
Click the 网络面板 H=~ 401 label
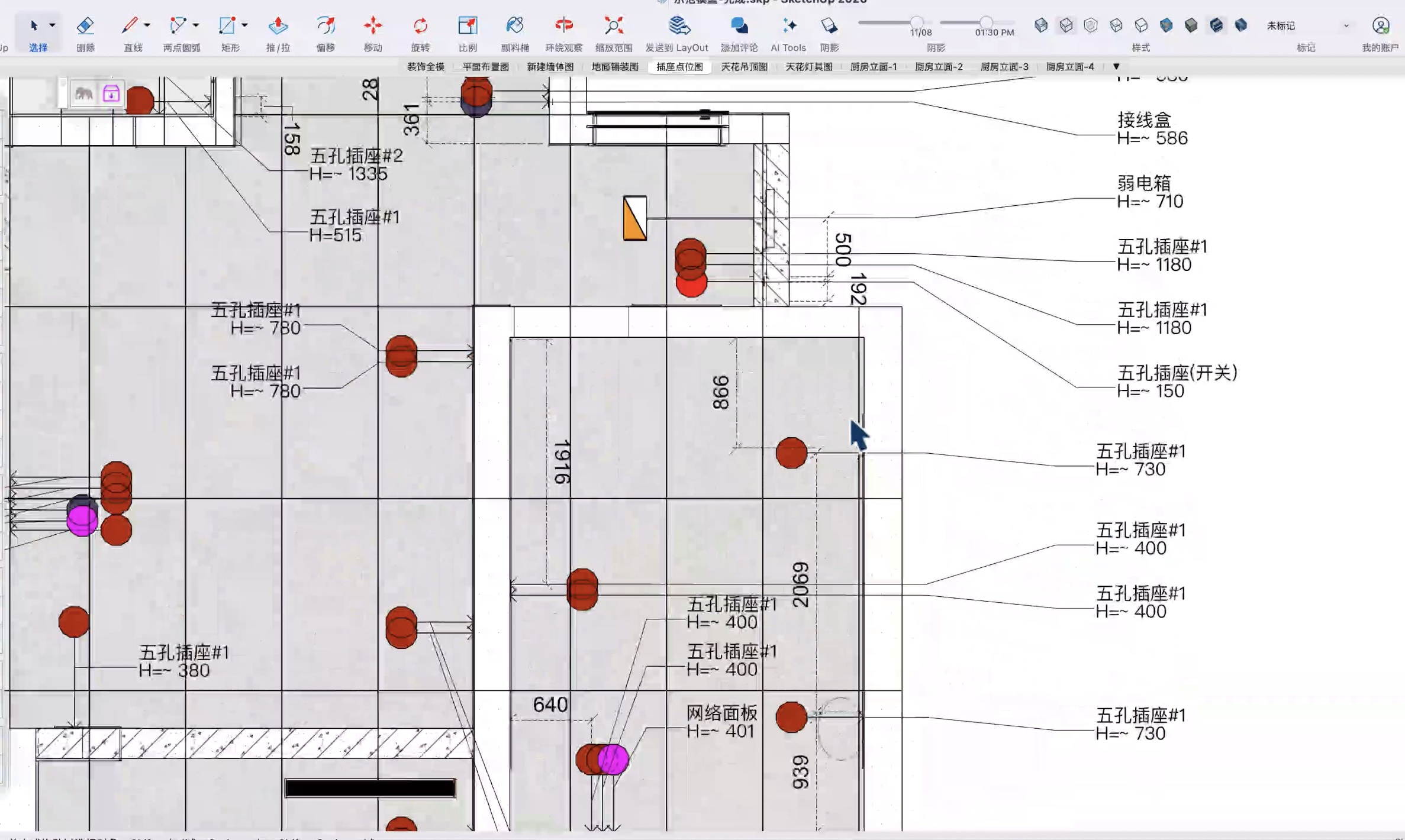721,722
